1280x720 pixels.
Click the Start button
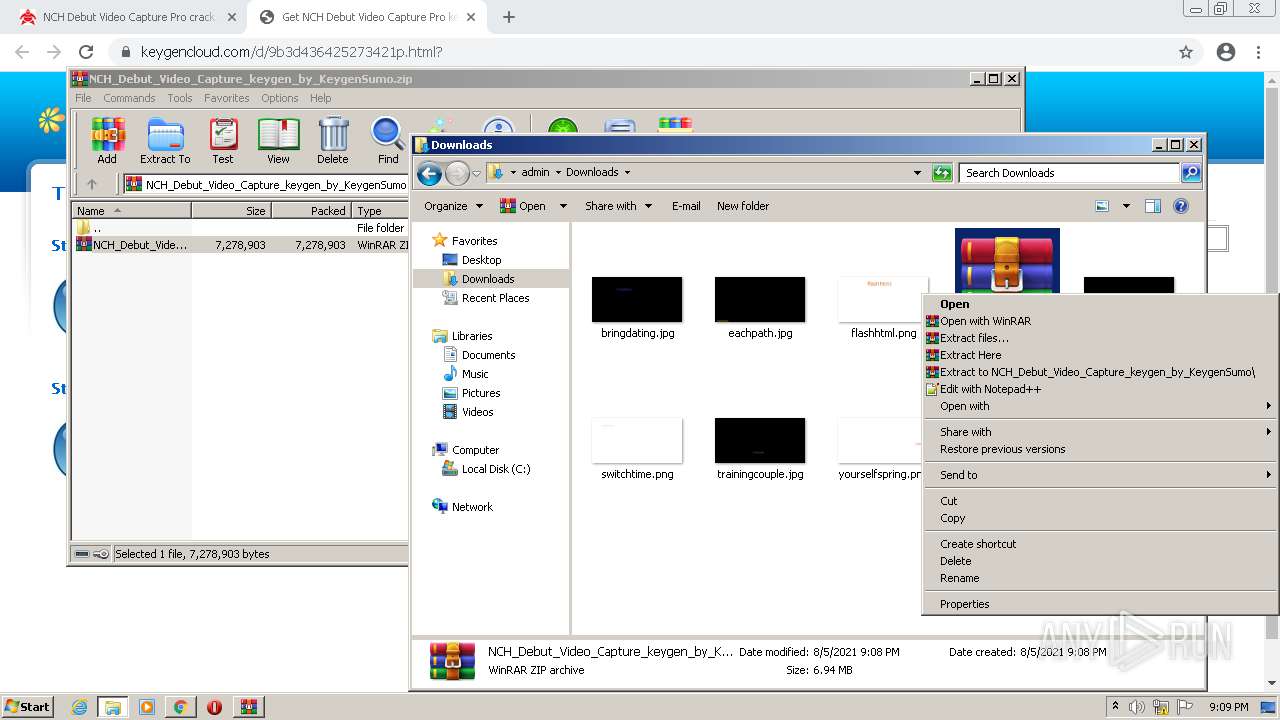pyautogui.click(x=28, y=707)
